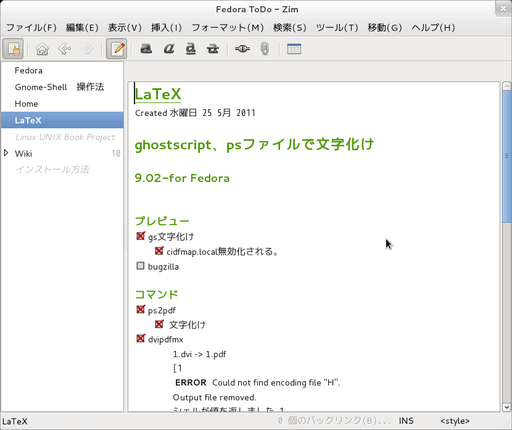This screenshot has width=512, height=430.
Task: Toggle the 文字化け checkbox under ps2pdf
Action: pyautogui.click(x=159, y=324)
